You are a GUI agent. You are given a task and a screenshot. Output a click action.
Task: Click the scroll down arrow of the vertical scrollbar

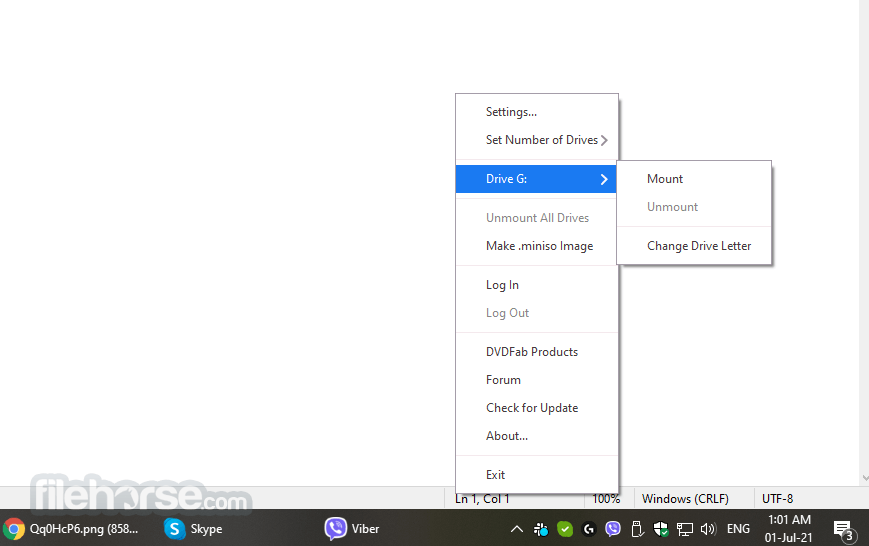tap(865, 478)
